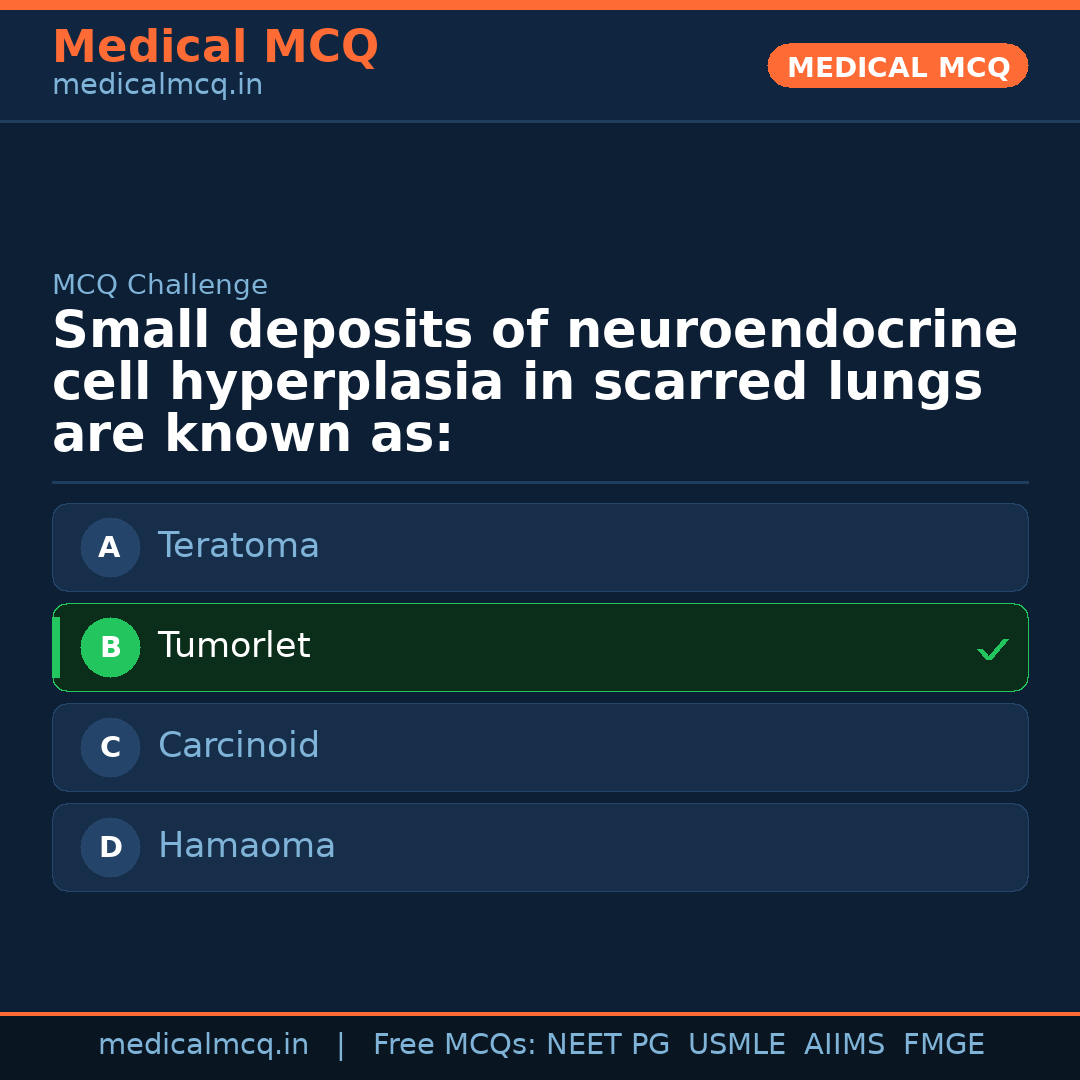Viewport: 1080px width, 1080px height.
Task: Choose the Hamaoma answer text
Action: (246, 846)
